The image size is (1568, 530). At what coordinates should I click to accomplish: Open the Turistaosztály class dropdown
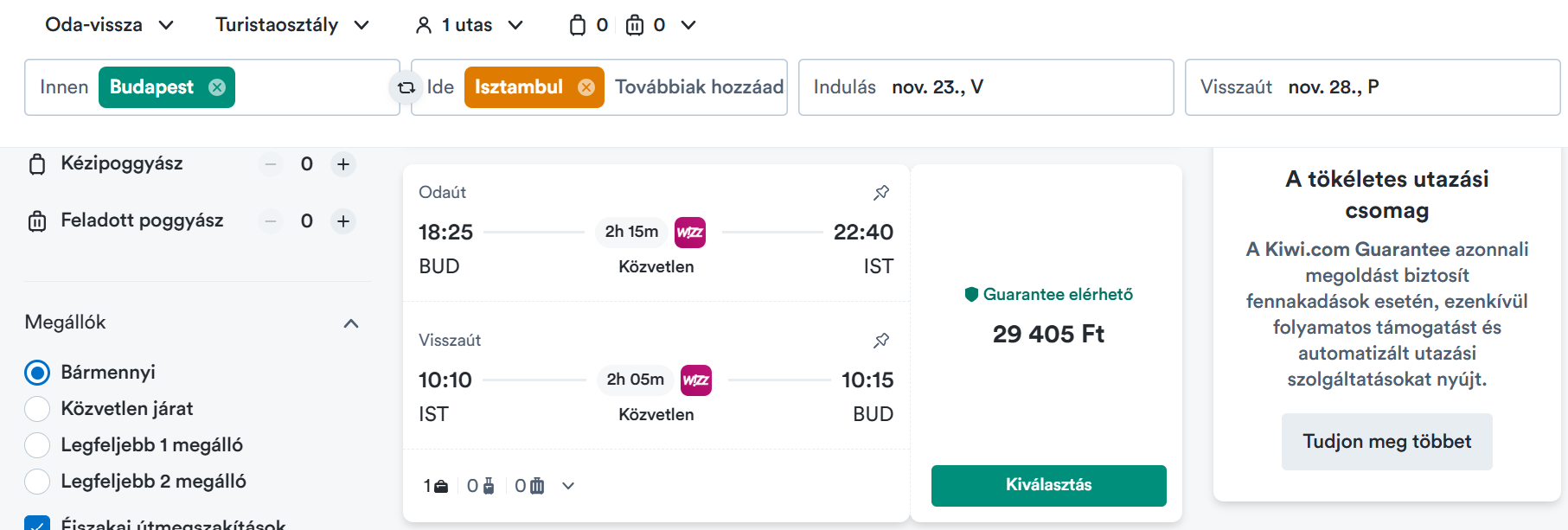pyautogui.click(x=292, y=25)
